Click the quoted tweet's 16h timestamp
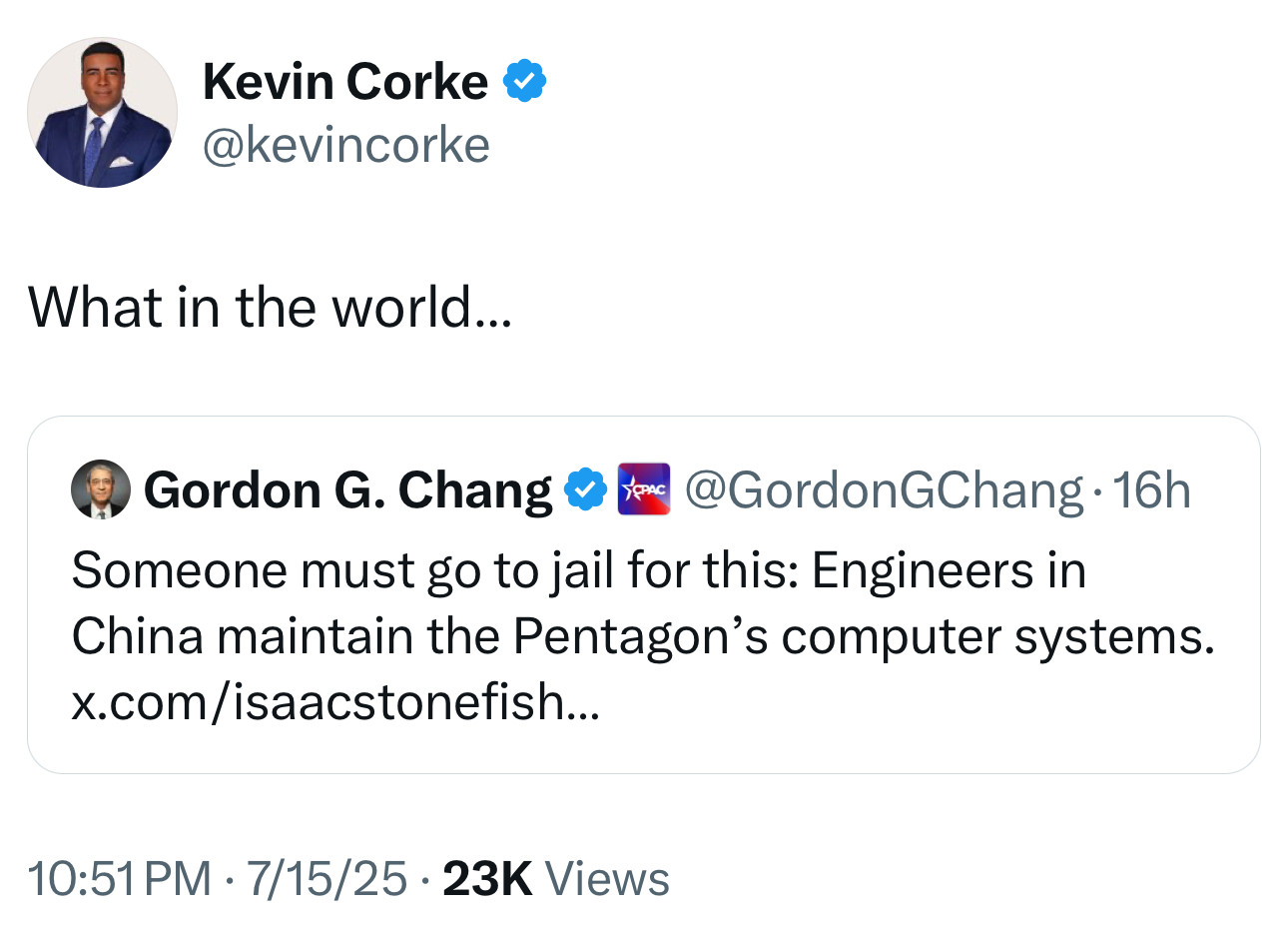This screenshot has height=936, width=1288. [x=1150, y=490]
